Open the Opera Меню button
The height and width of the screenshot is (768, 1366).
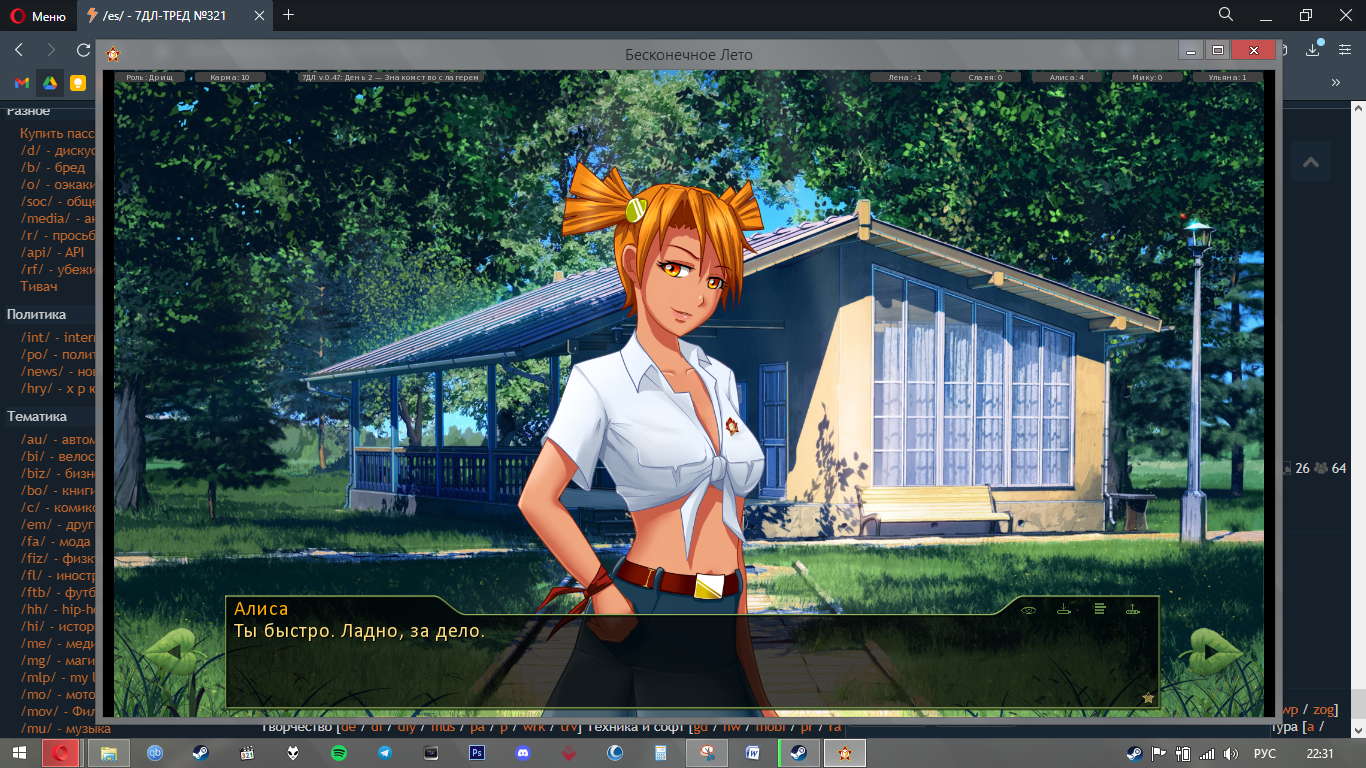click(39, 15)
